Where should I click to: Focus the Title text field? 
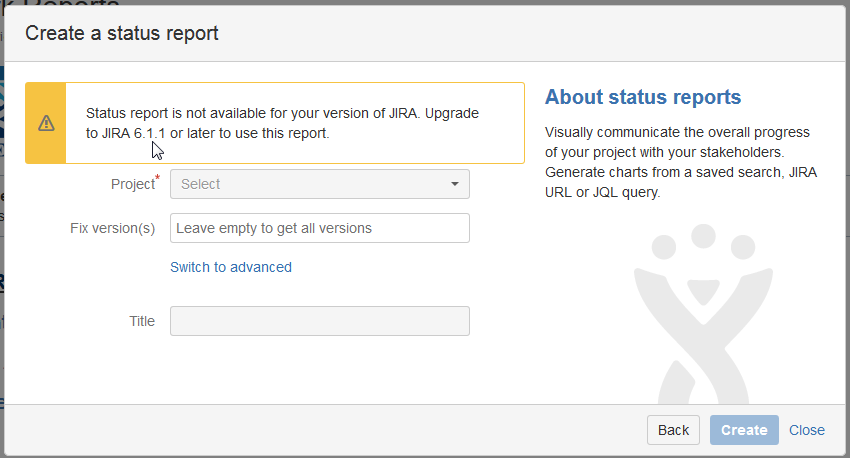tap(320, 321)
